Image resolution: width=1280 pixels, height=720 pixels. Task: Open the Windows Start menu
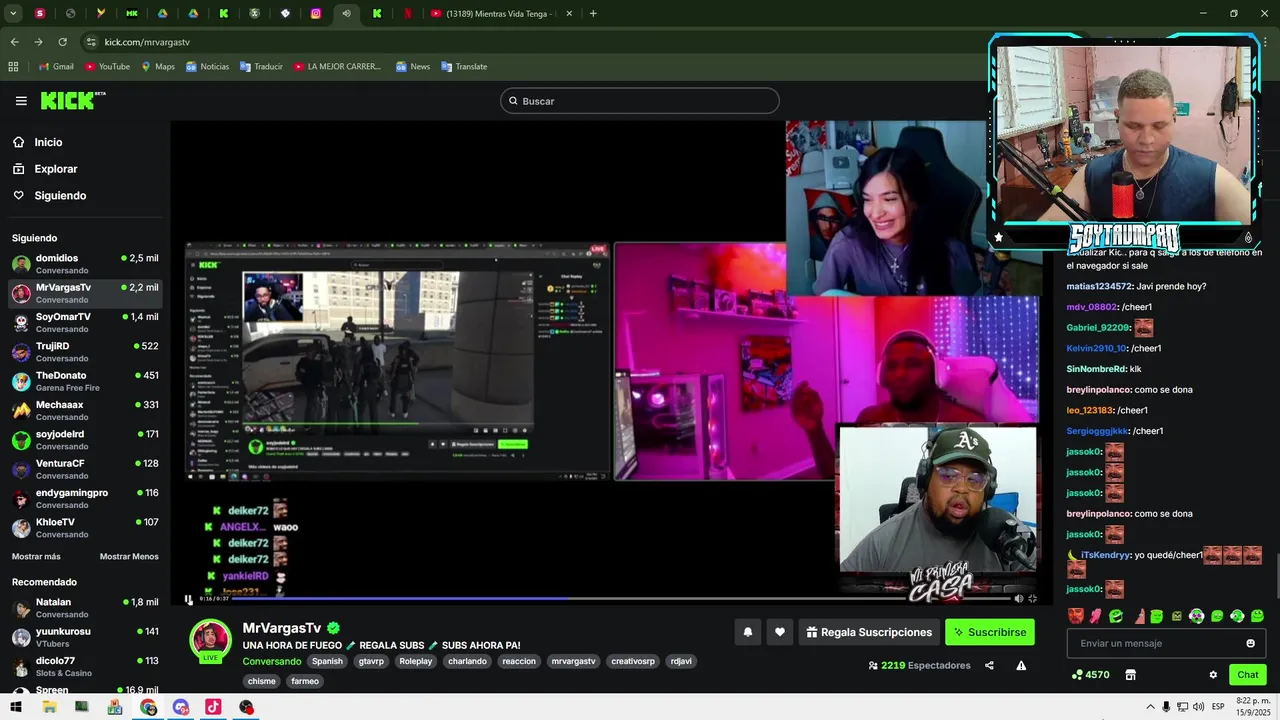16,707
